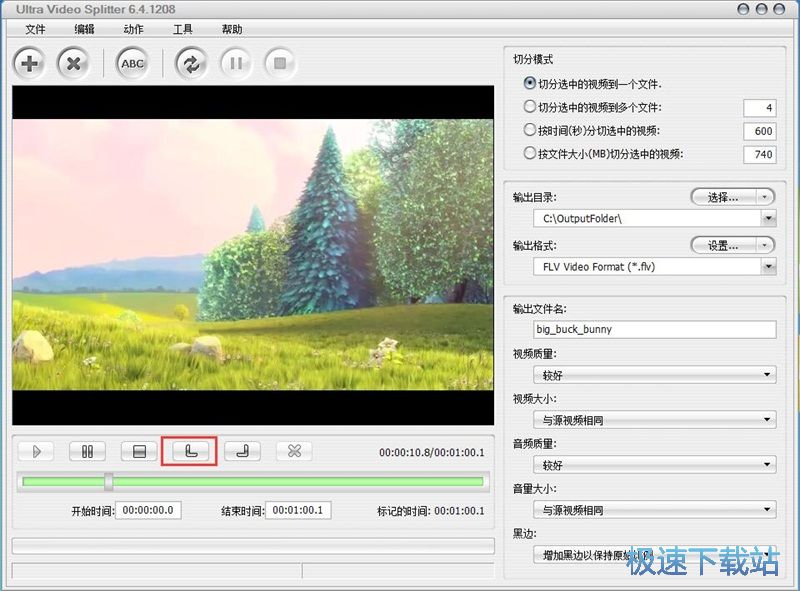Click the toolbar stop conversion button
The width and height of the screenshot is (800, 591).
[280, 63]
